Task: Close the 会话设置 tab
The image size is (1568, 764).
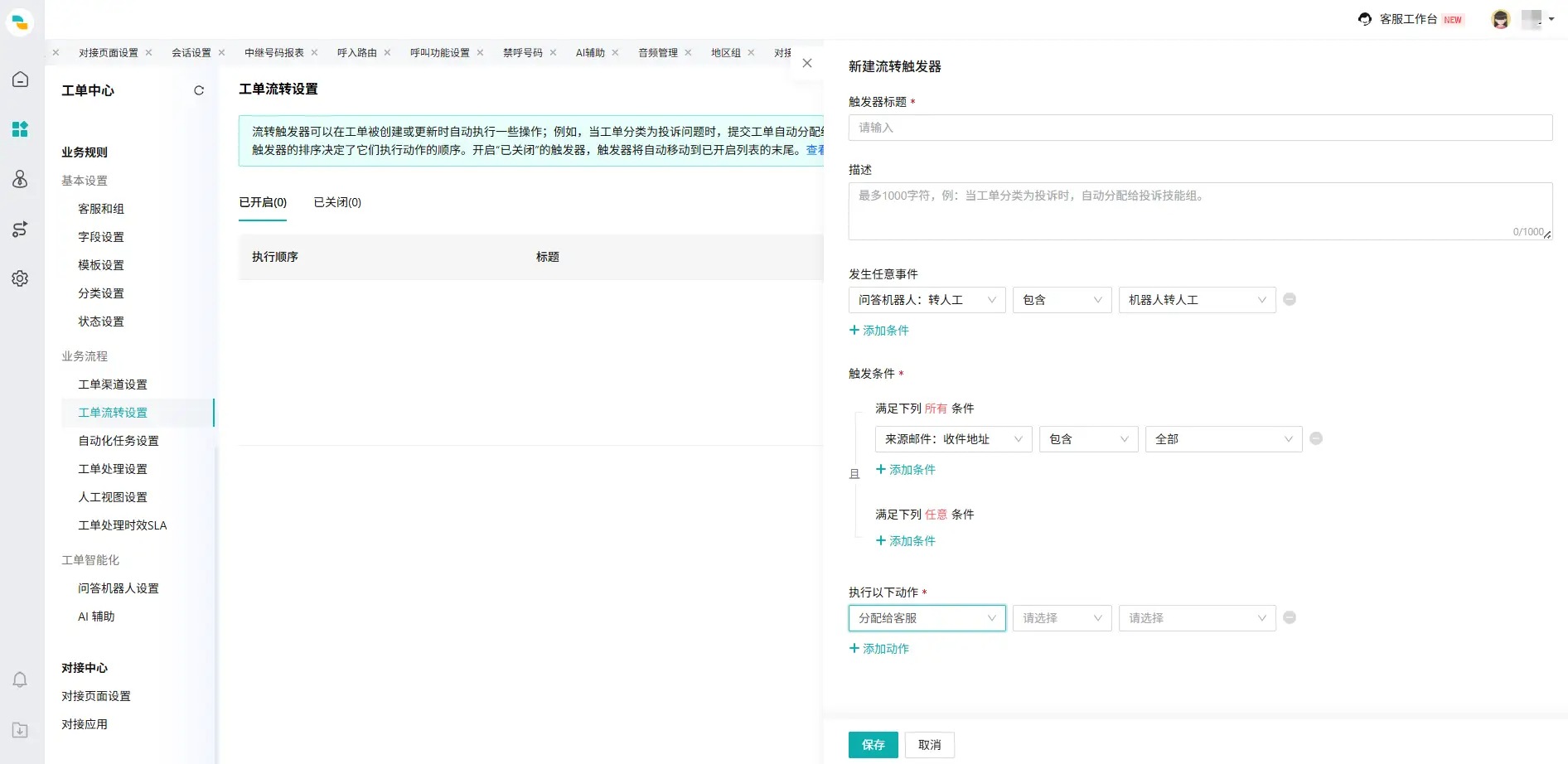Action: click(x=221, y=52)
